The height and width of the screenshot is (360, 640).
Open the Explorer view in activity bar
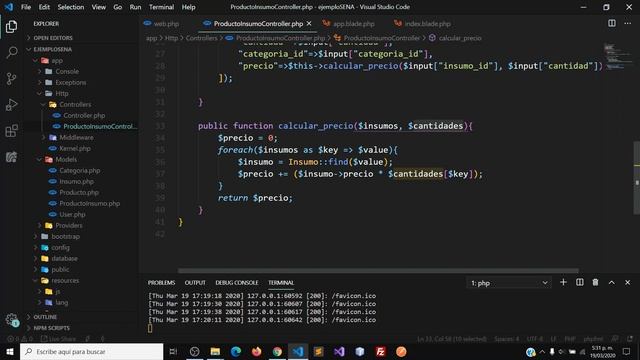click(x=11, y=27)
